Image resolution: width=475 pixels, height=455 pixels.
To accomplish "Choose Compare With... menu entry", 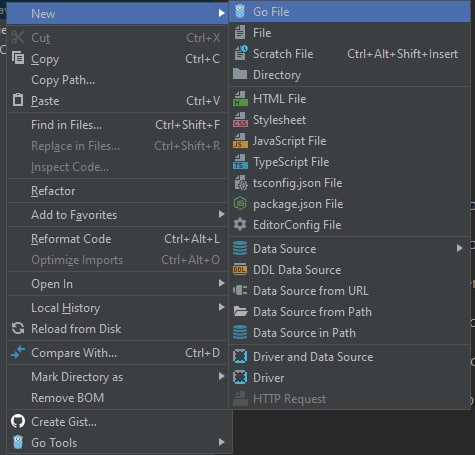I will point(117,353).
